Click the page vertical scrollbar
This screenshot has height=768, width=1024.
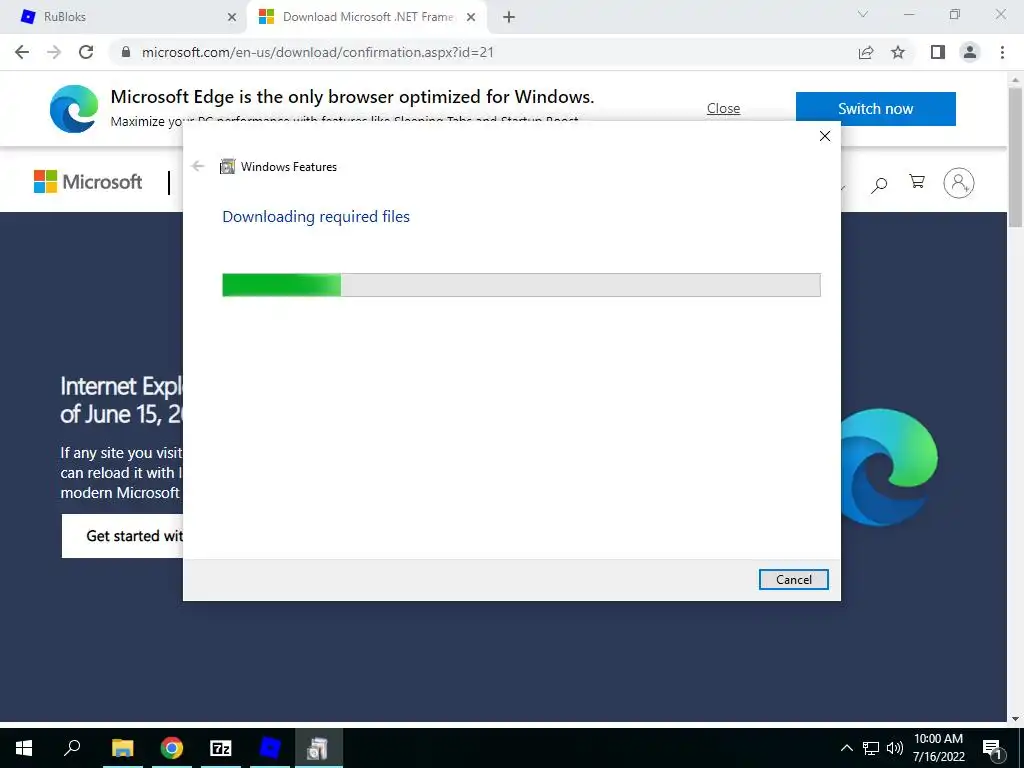[1015, 157]
